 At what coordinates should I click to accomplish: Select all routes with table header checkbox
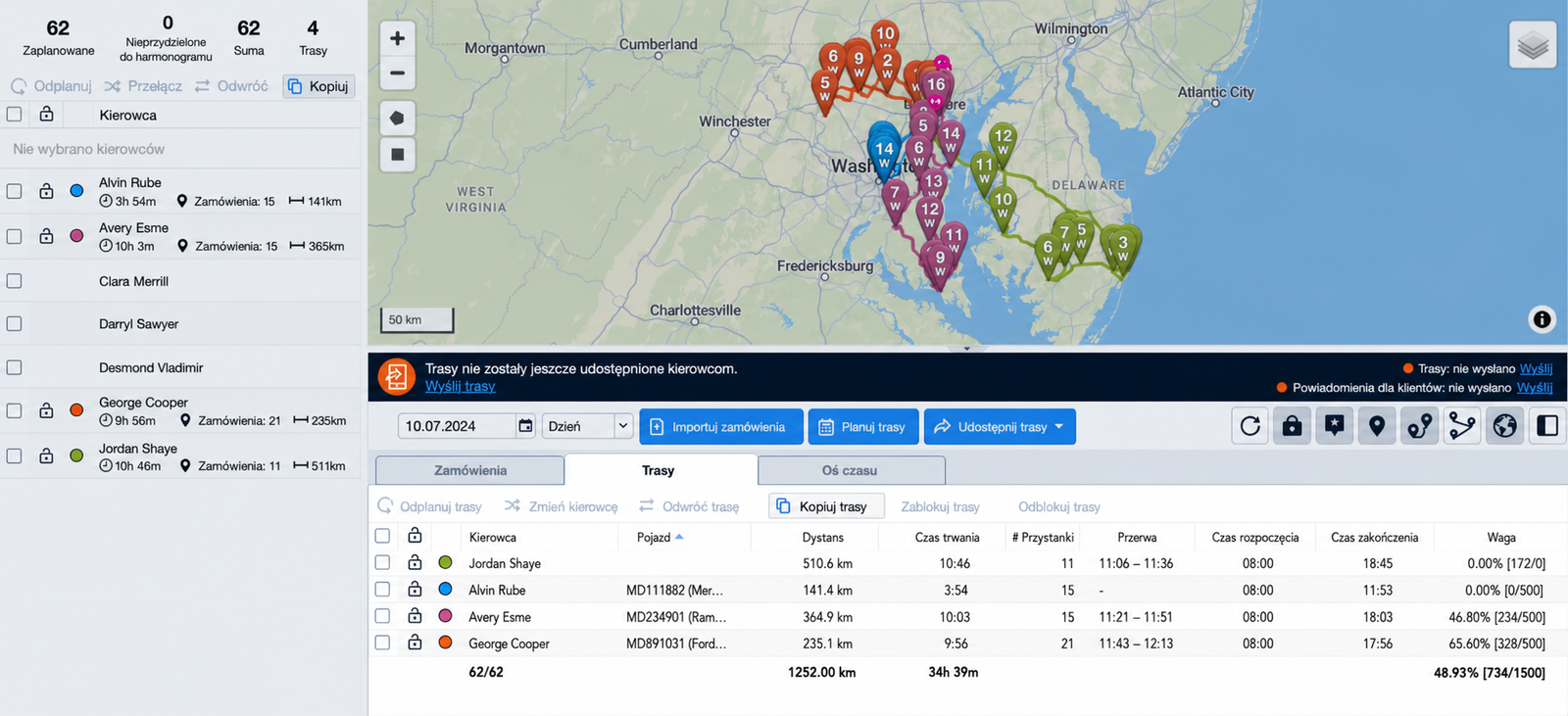[x=382, y=536]
